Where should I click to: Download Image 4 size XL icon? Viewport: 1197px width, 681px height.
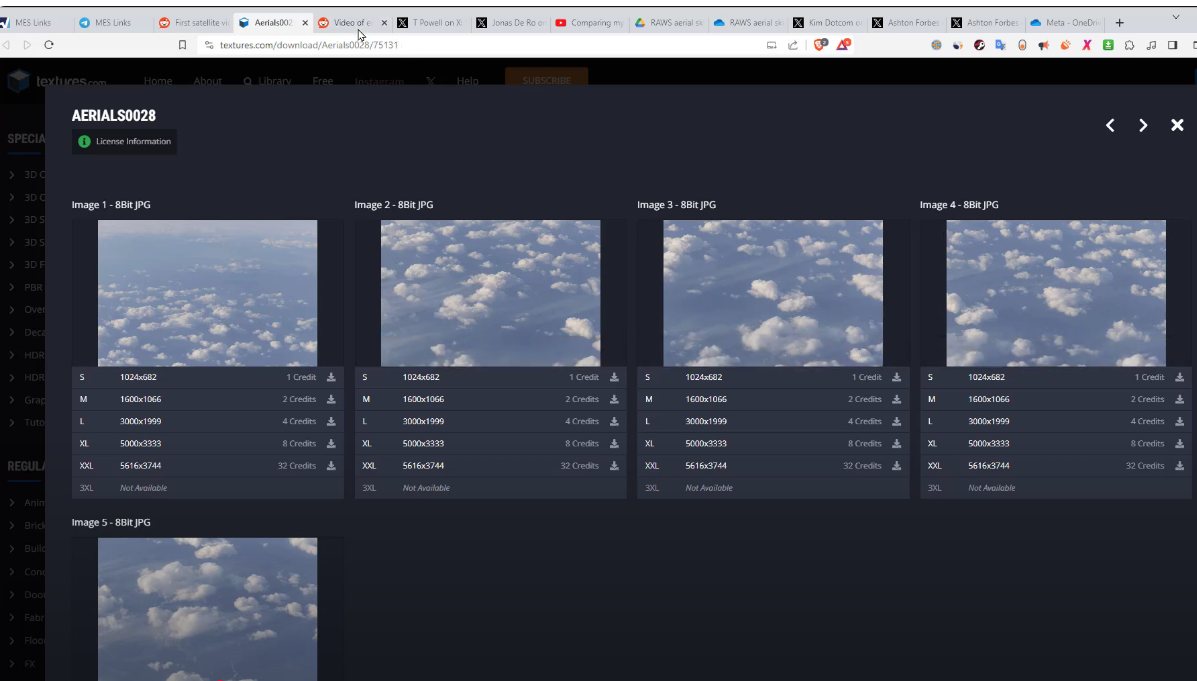(1179, 444)
